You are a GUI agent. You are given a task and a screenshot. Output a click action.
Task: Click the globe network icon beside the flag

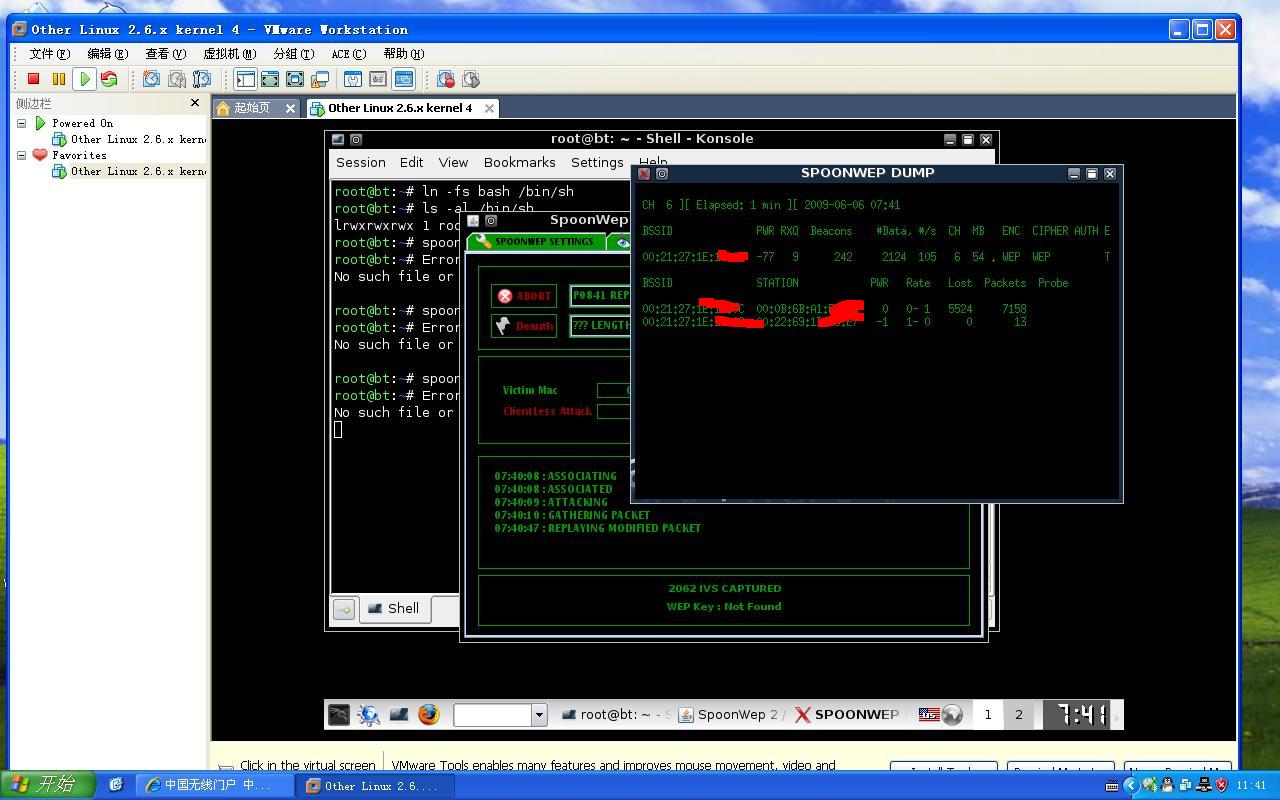tap(952, 714)
